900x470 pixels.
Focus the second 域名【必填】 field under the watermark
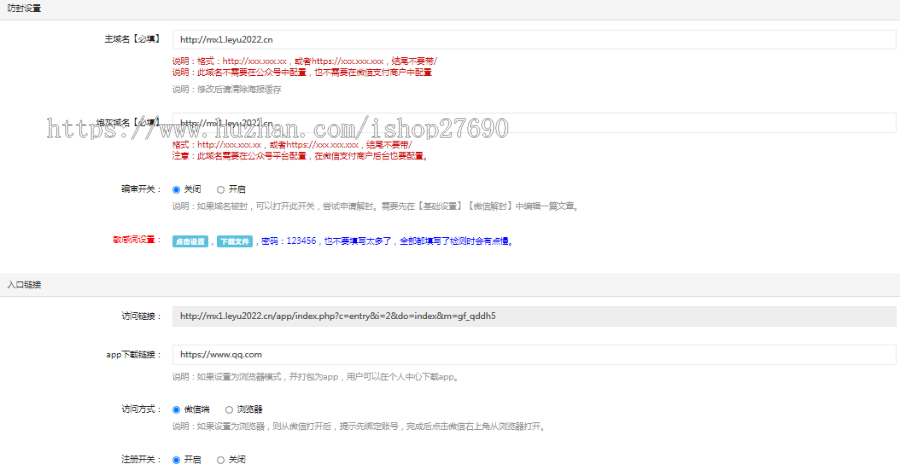pos(534,123)
